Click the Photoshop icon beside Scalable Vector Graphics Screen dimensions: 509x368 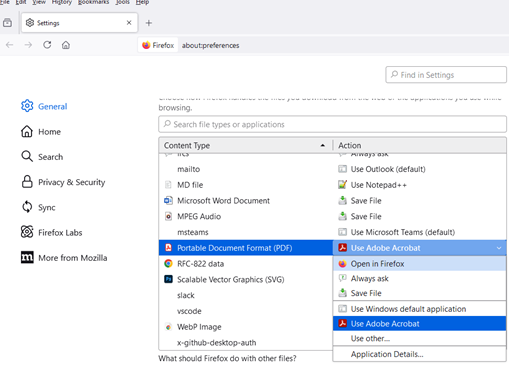pos(169,279)
